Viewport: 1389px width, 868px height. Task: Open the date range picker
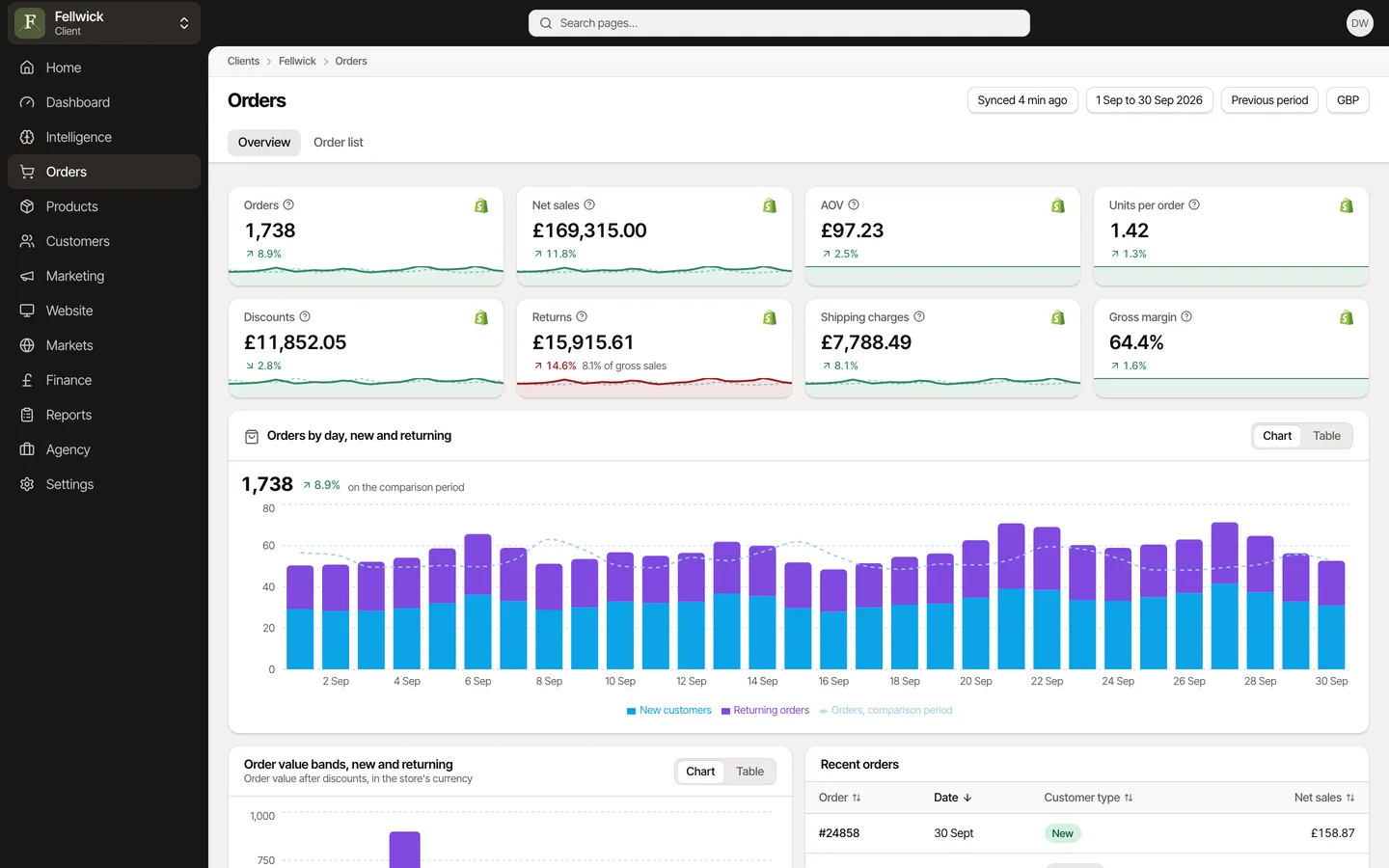pos(1149,100)
